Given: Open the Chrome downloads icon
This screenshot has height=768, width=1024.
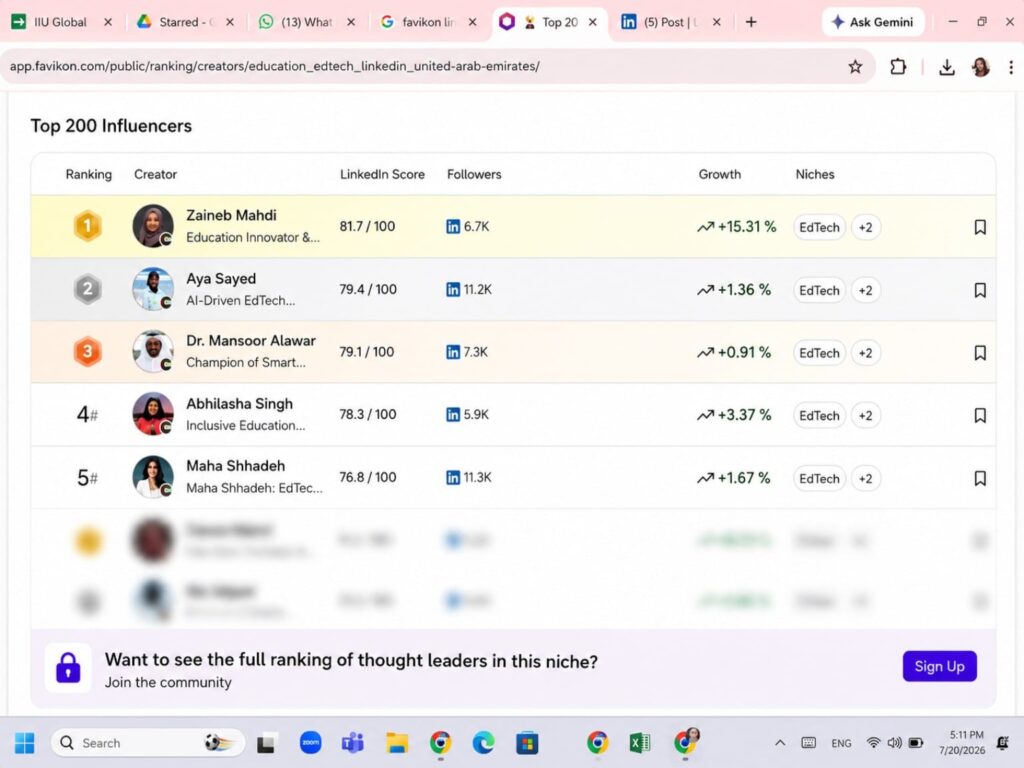Looking at the screenshot, I should pyautogui.click(x=946, y=67).
